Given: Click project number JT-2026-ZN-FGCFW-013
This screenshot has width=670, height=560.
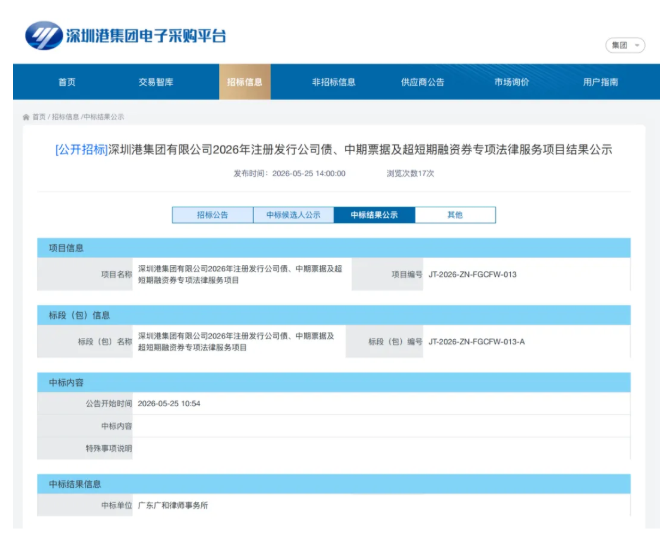Looking at the screenshot, I should pyautogui.click(x=473, y=275).
